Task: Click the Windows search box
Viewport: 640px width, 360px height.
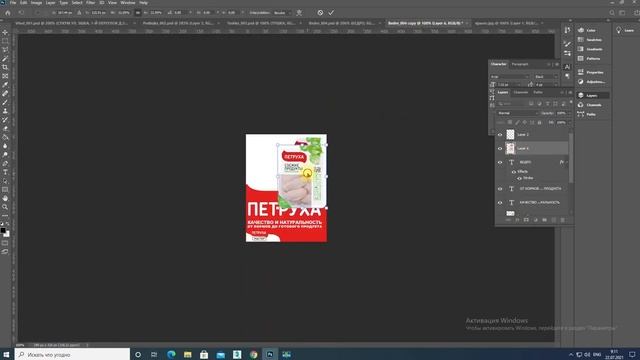Action: [x=72, y=354]
